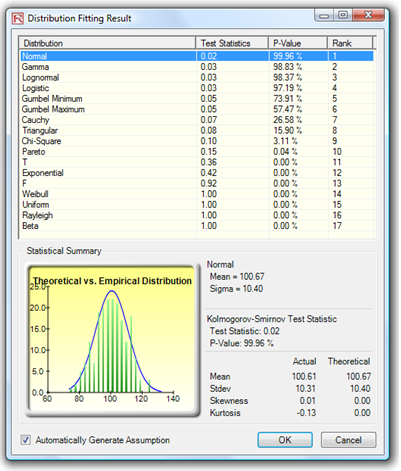
Task: Select the Weibull distribution row
Action: tap(197, 194)
